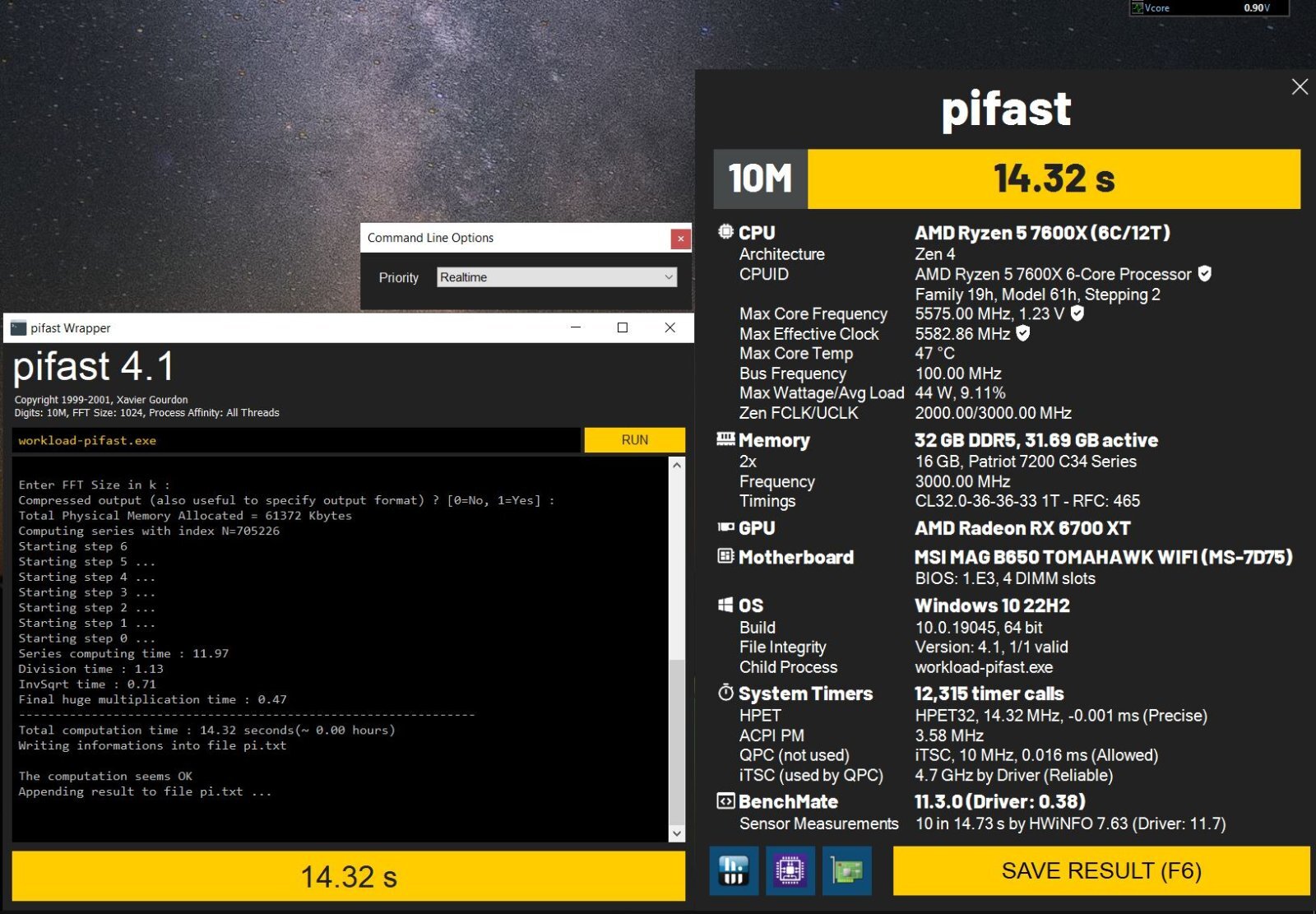Open the blue BenchMate bars icon

[x=733, y=870]
